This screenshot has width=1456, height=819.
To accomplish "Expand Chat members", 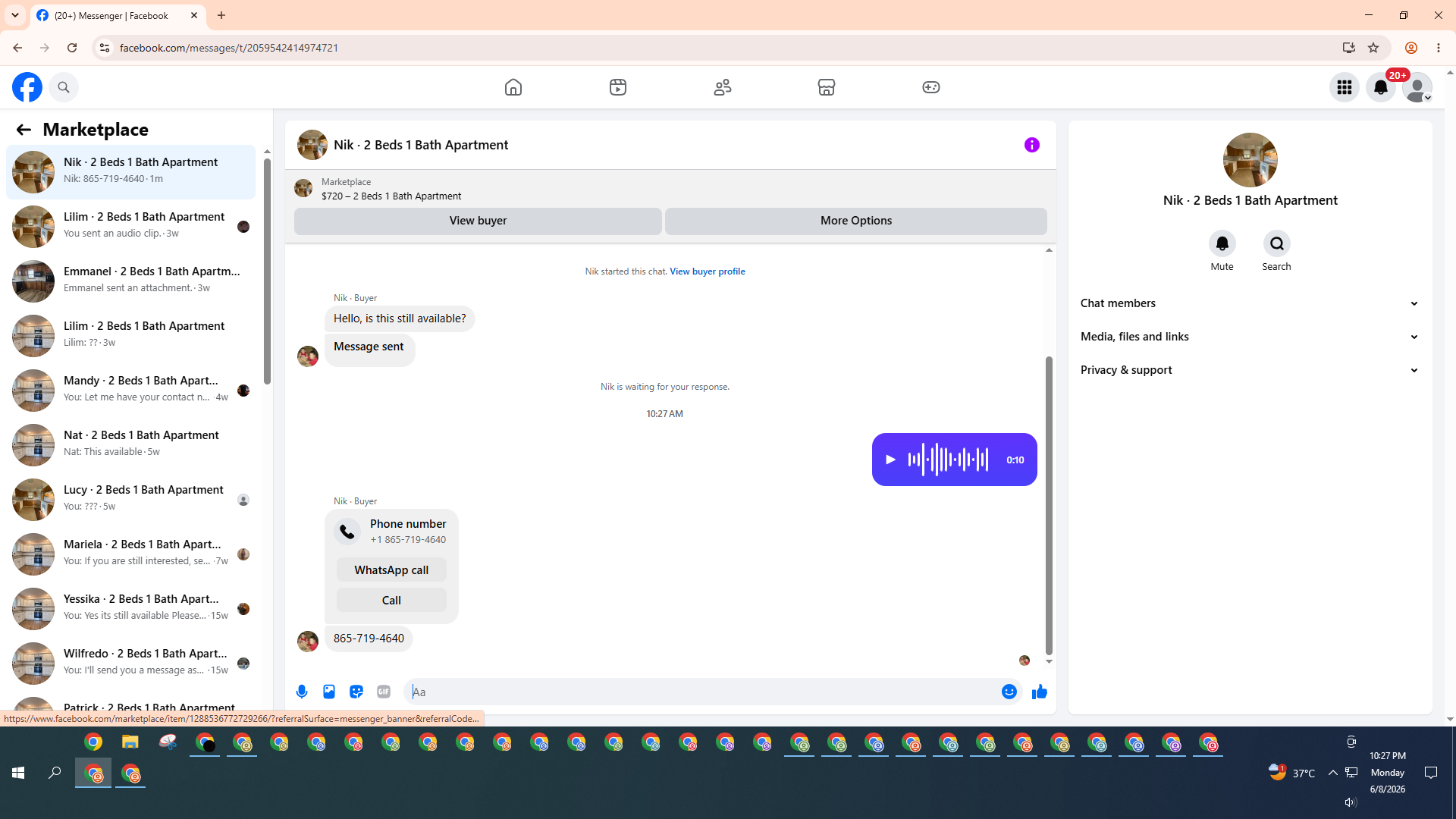I will tap(1250, 303).
